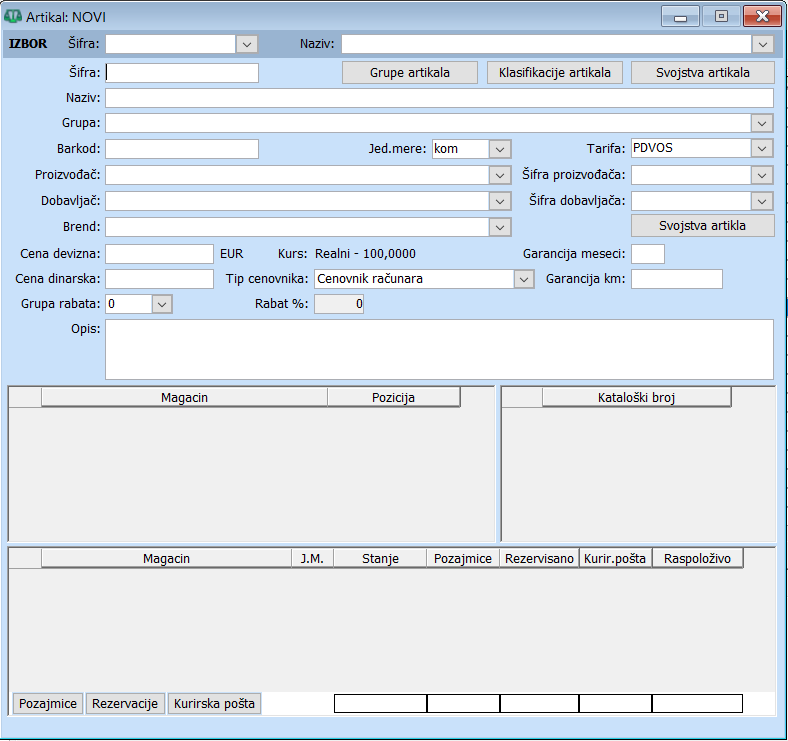Click the Stanje column header
Viewport: 788px width, 741px height.
click(x=379, y=559)
